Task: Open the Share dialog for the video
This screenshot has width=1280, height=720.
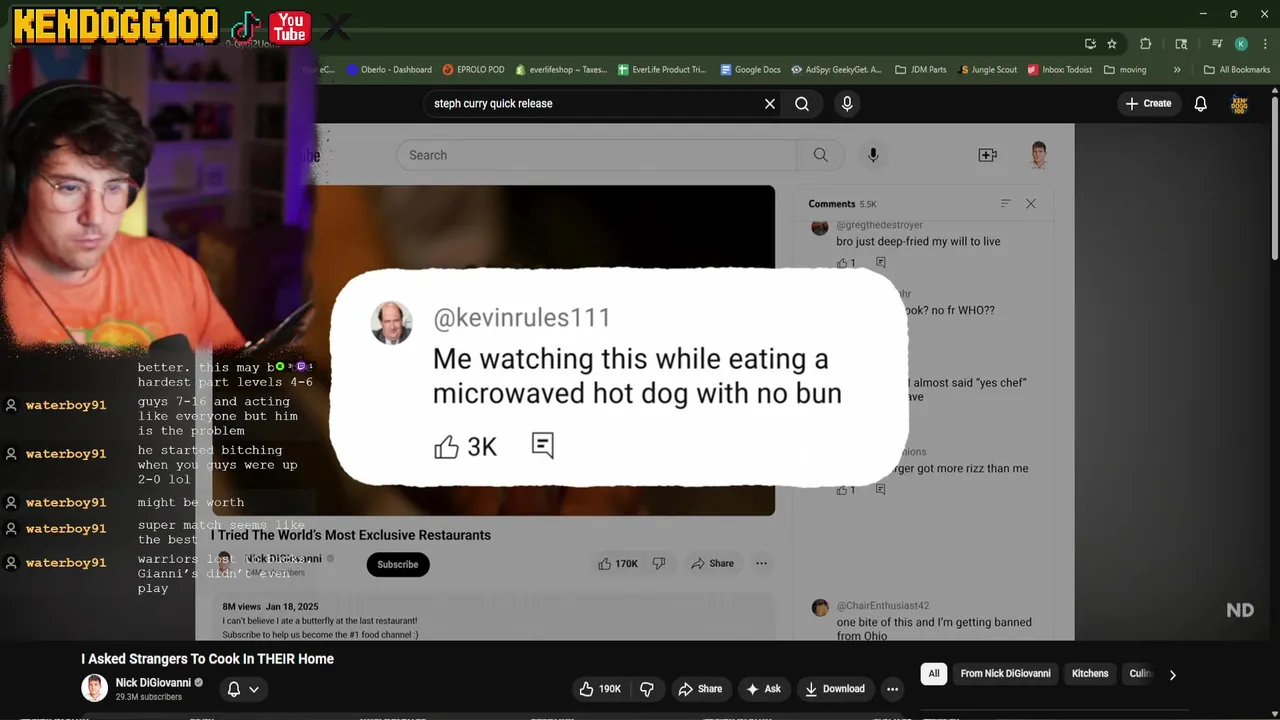Action: pyautogui.click(x=700, y=689)
